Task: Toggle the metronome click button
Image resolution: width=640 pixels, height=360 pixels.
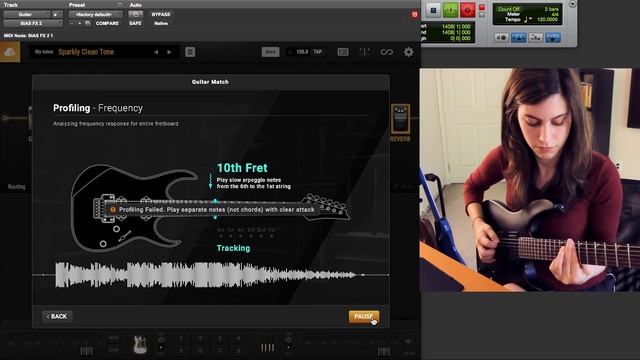Action: tap(518, 38)
